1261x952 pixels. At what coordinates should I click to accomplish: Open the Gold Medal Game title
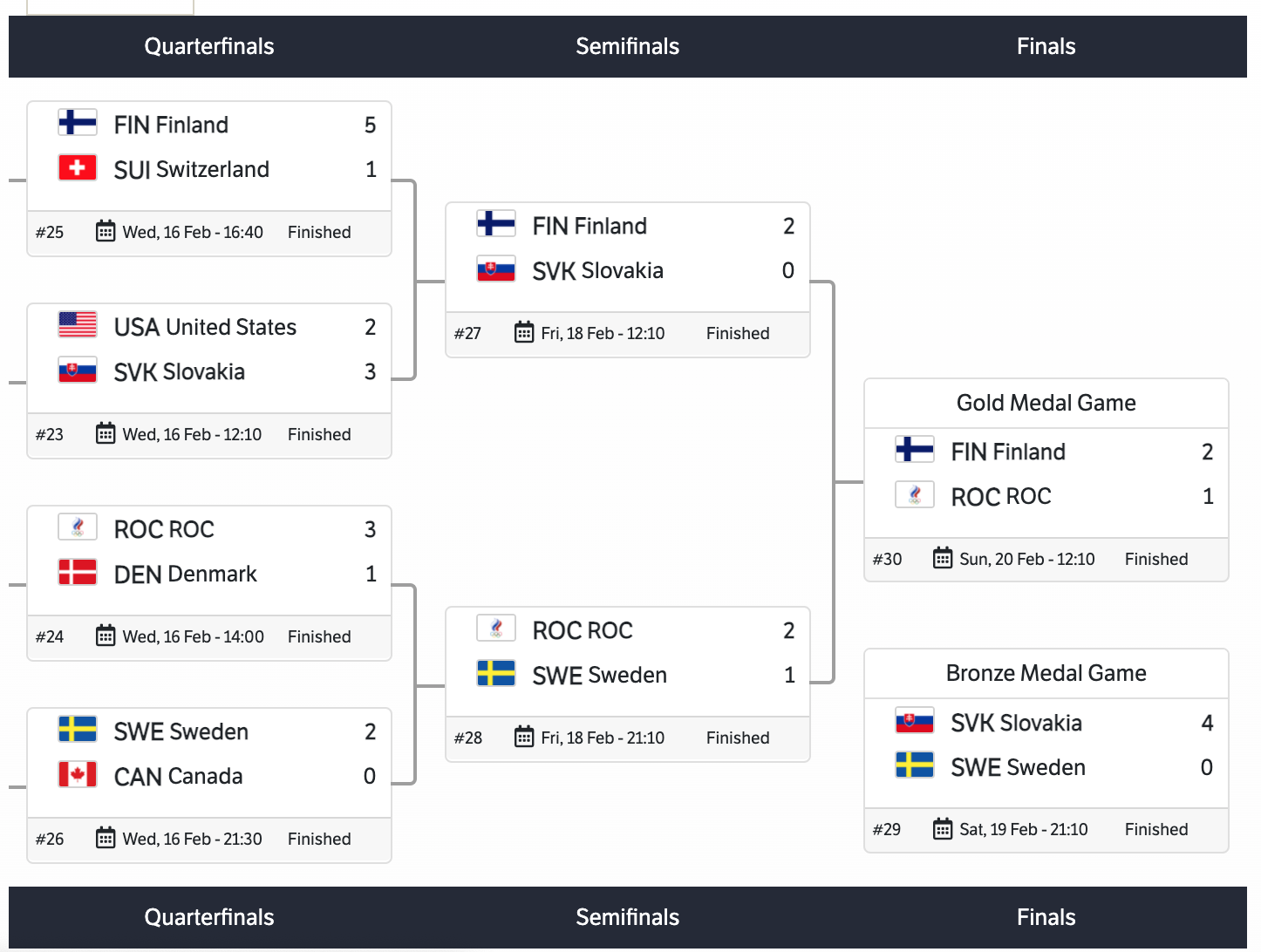tap(1046, 403)
